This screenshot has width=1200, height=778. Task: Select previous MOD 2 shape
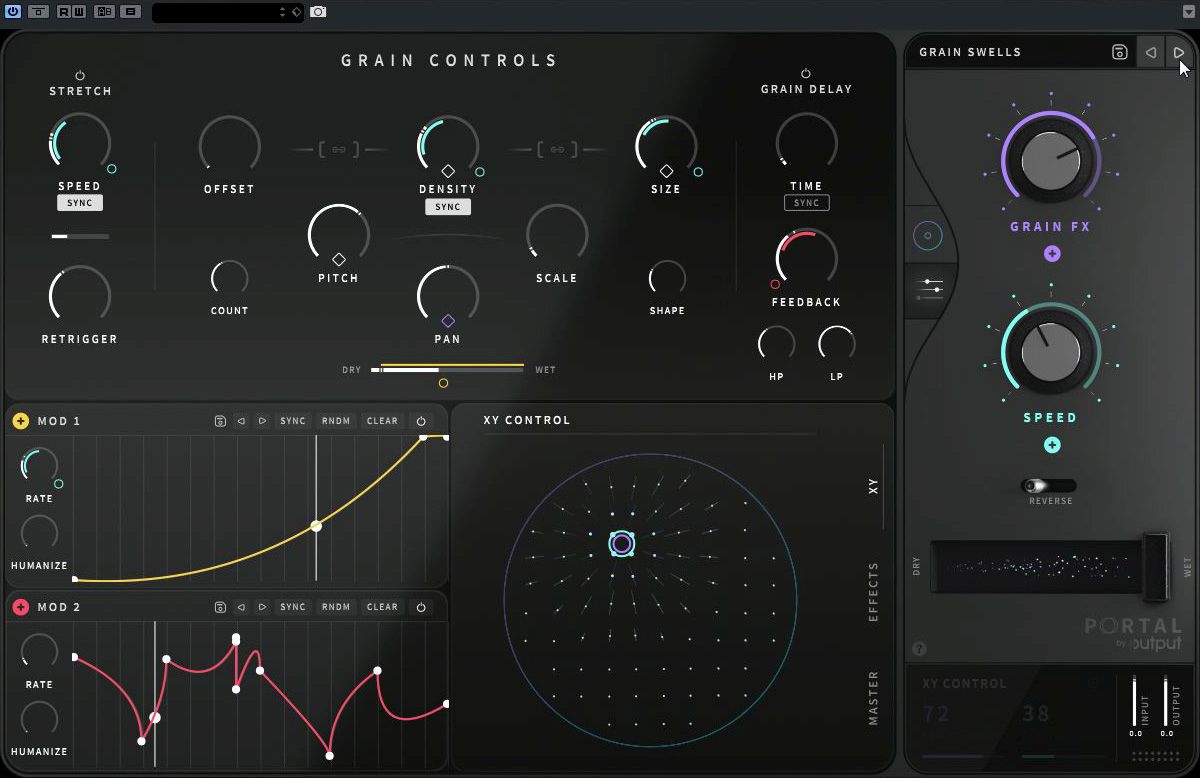241,607
